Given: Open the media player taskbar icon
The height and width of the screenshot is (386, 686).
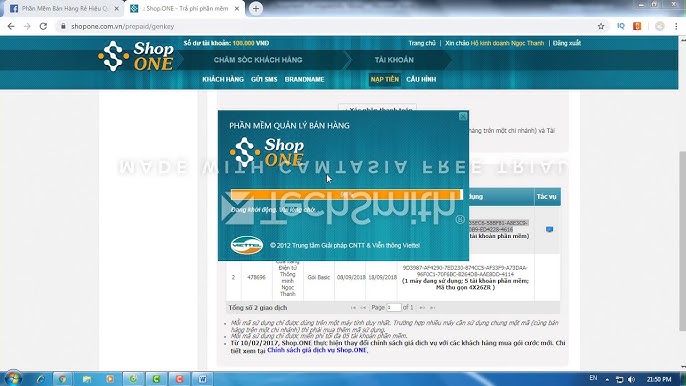Looking at the screenshot, I should 110,379.
